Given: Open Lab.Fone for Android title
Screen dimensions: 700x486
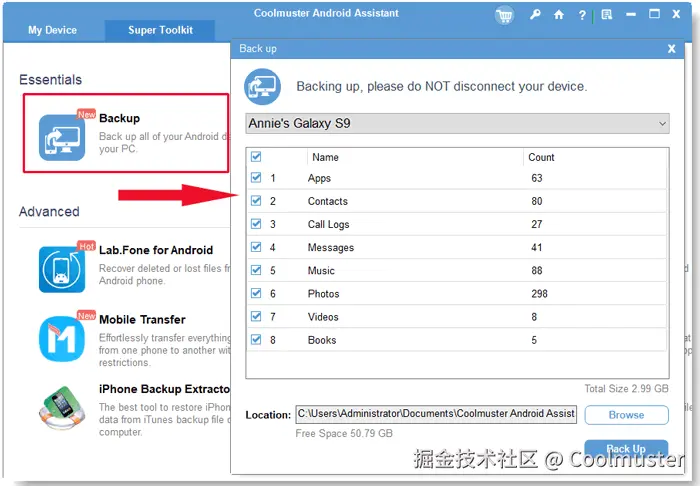Looking at the screenshot, I should [x=156, y=250].
